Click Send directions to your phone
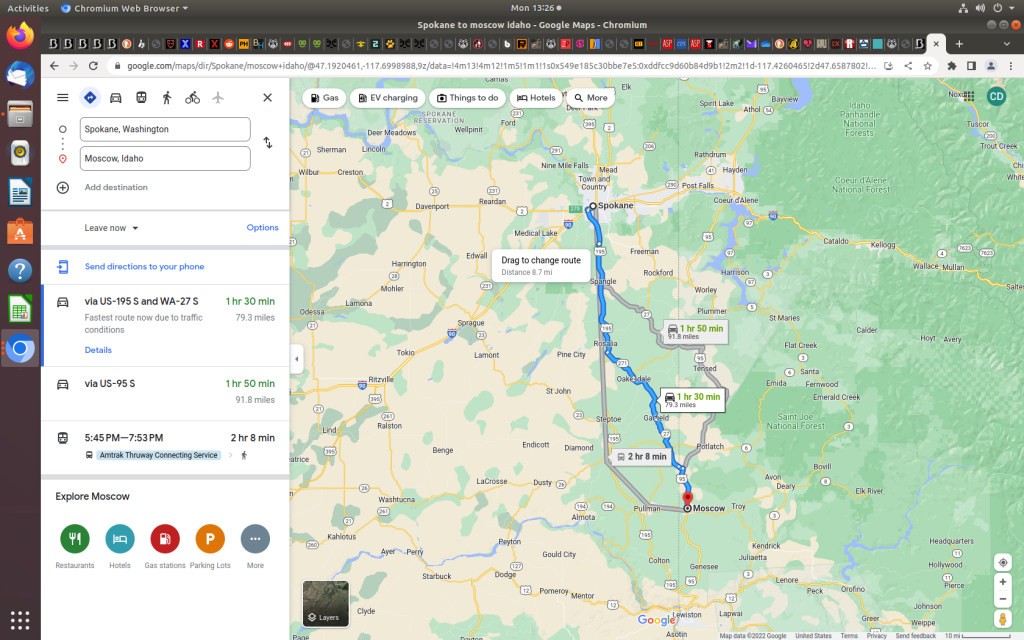 144,267
